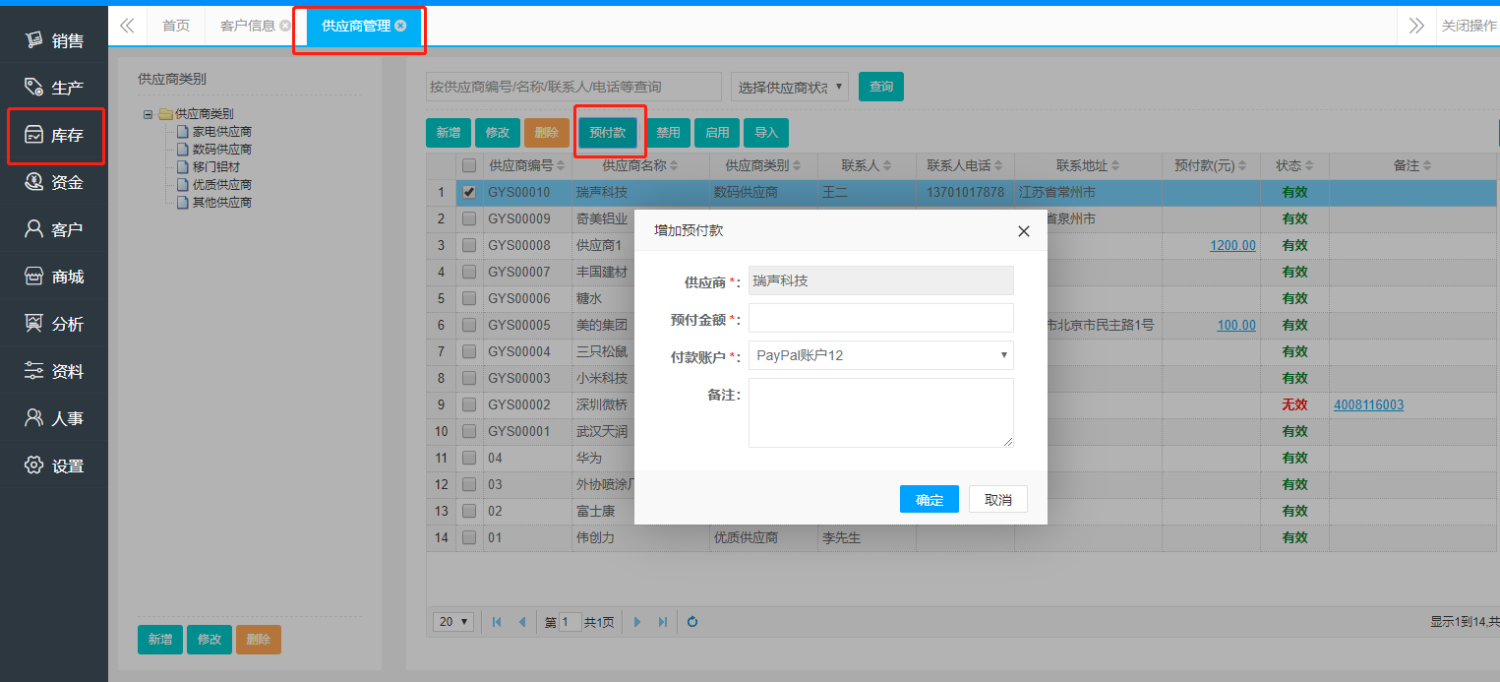Screen dimensions: 1500x682
Task: Check the row 04 华为 checkbox
Action: [469, 458]
